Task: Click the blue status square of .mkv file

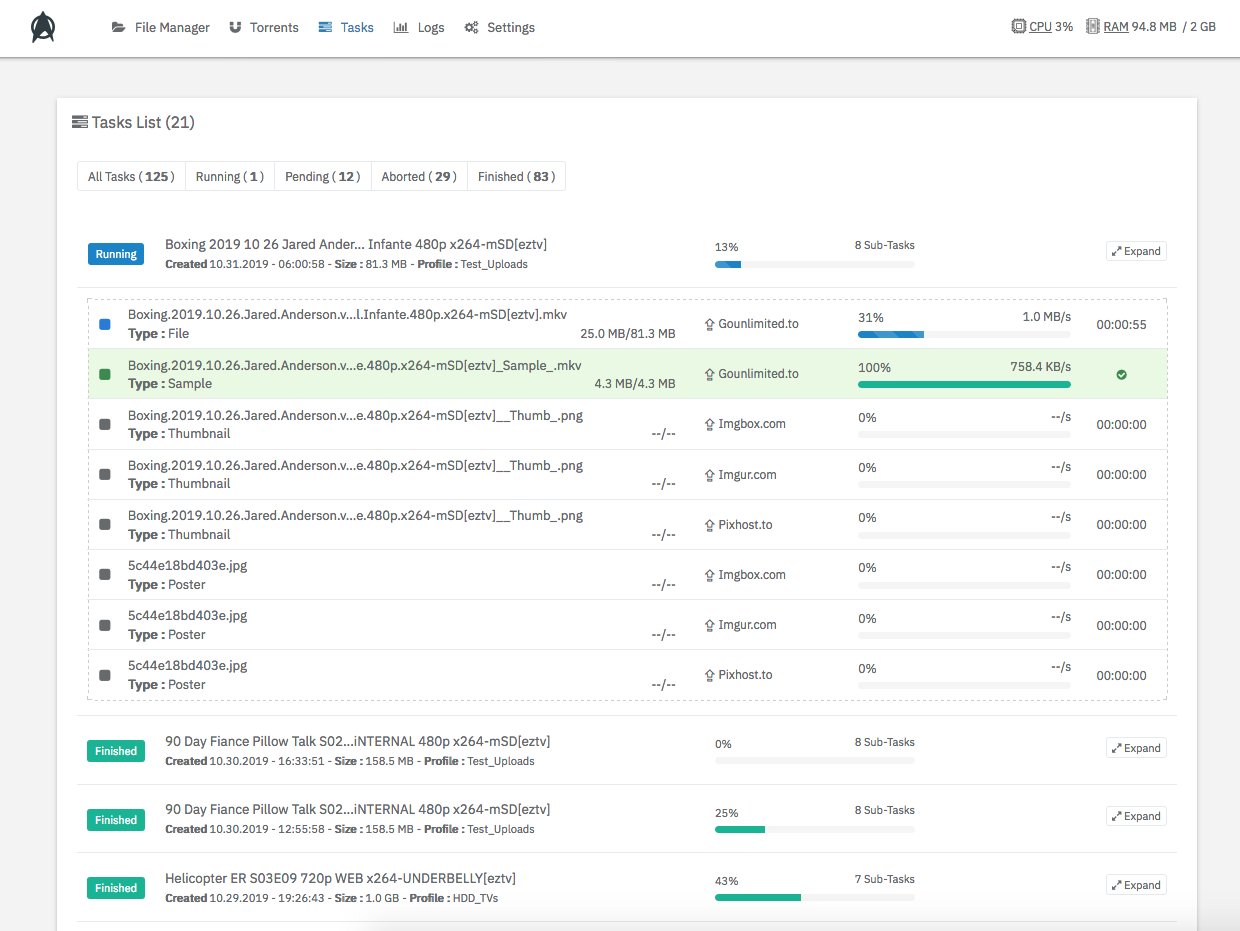Action: click(x=105, y=324)
